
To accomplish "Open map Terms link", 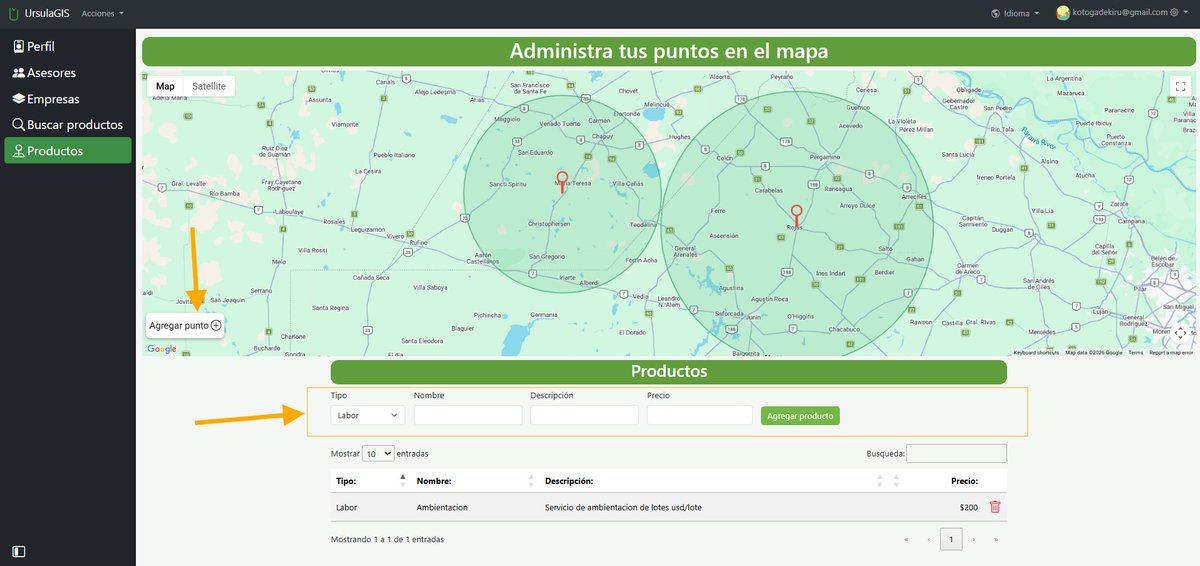I will pos(1136,352).
